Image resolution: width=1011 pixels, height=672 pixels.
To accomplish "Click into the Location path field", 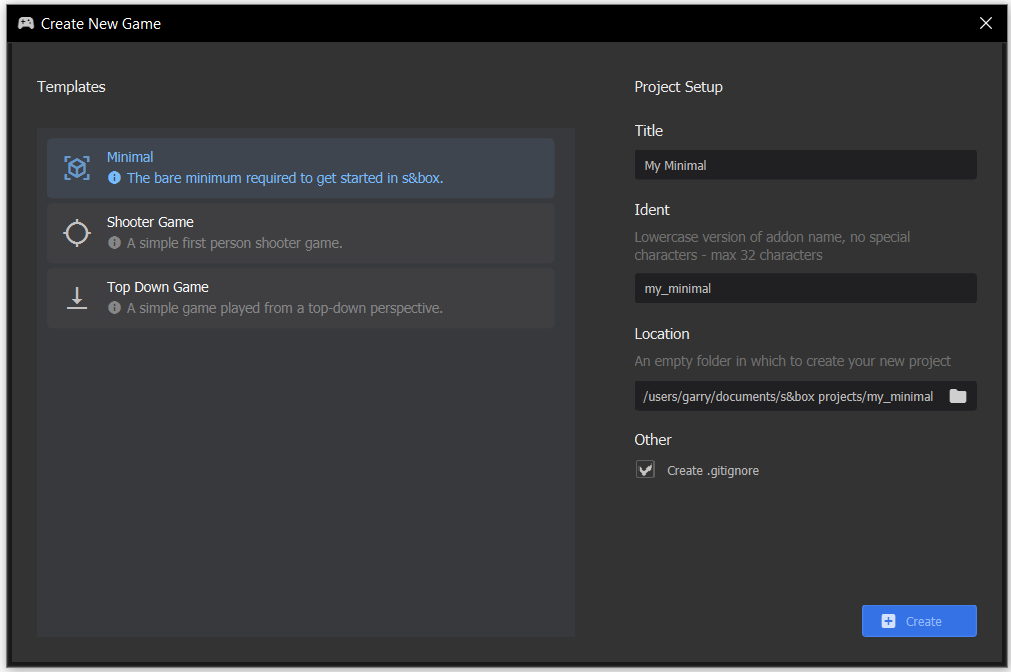I will point(788,396).
